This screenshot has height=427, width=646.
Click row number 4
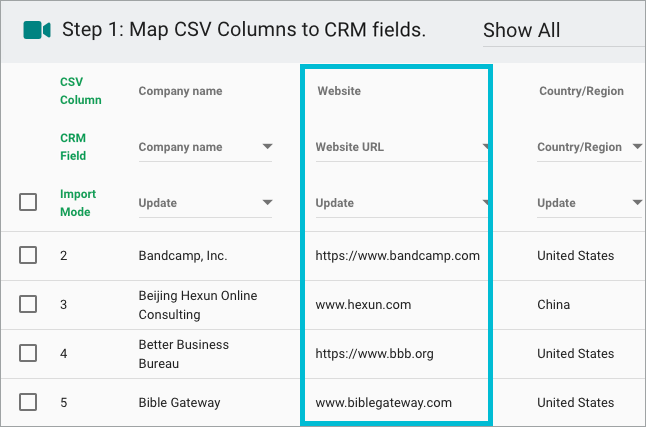tap(63, 354)
